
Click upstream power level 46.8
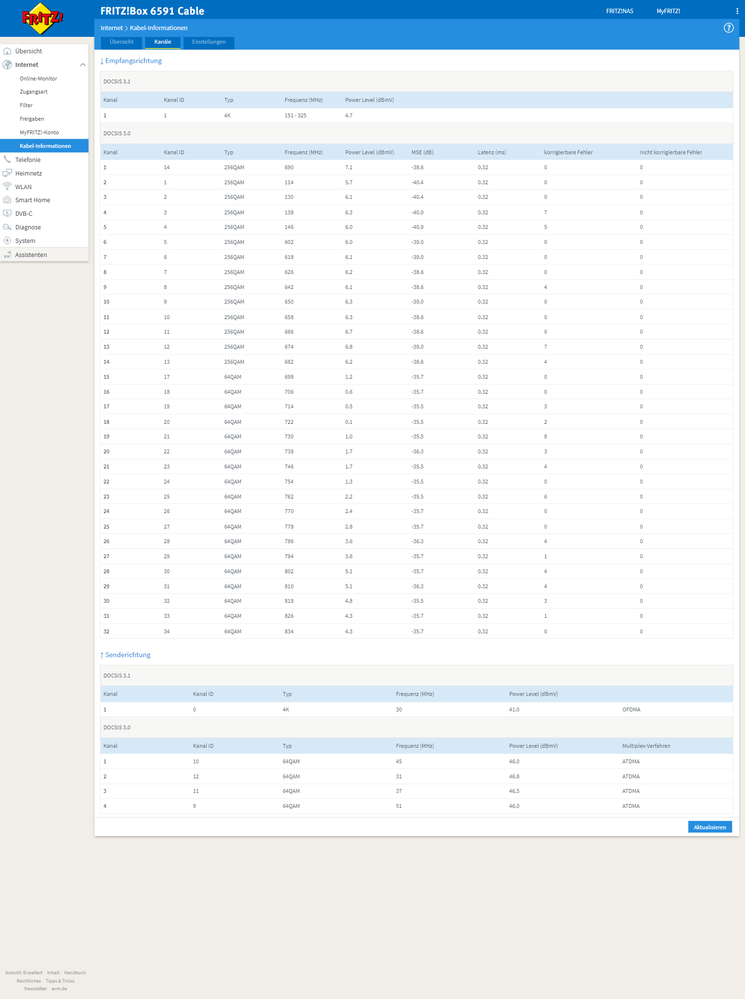(514, 777)
